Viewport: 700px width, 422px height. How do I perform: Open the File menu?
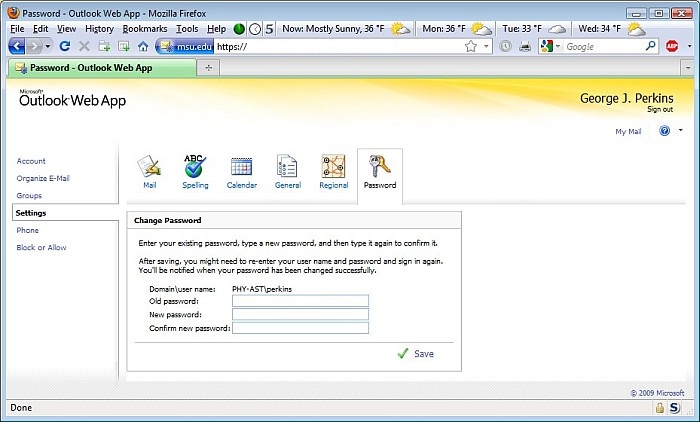coord(17,29)
